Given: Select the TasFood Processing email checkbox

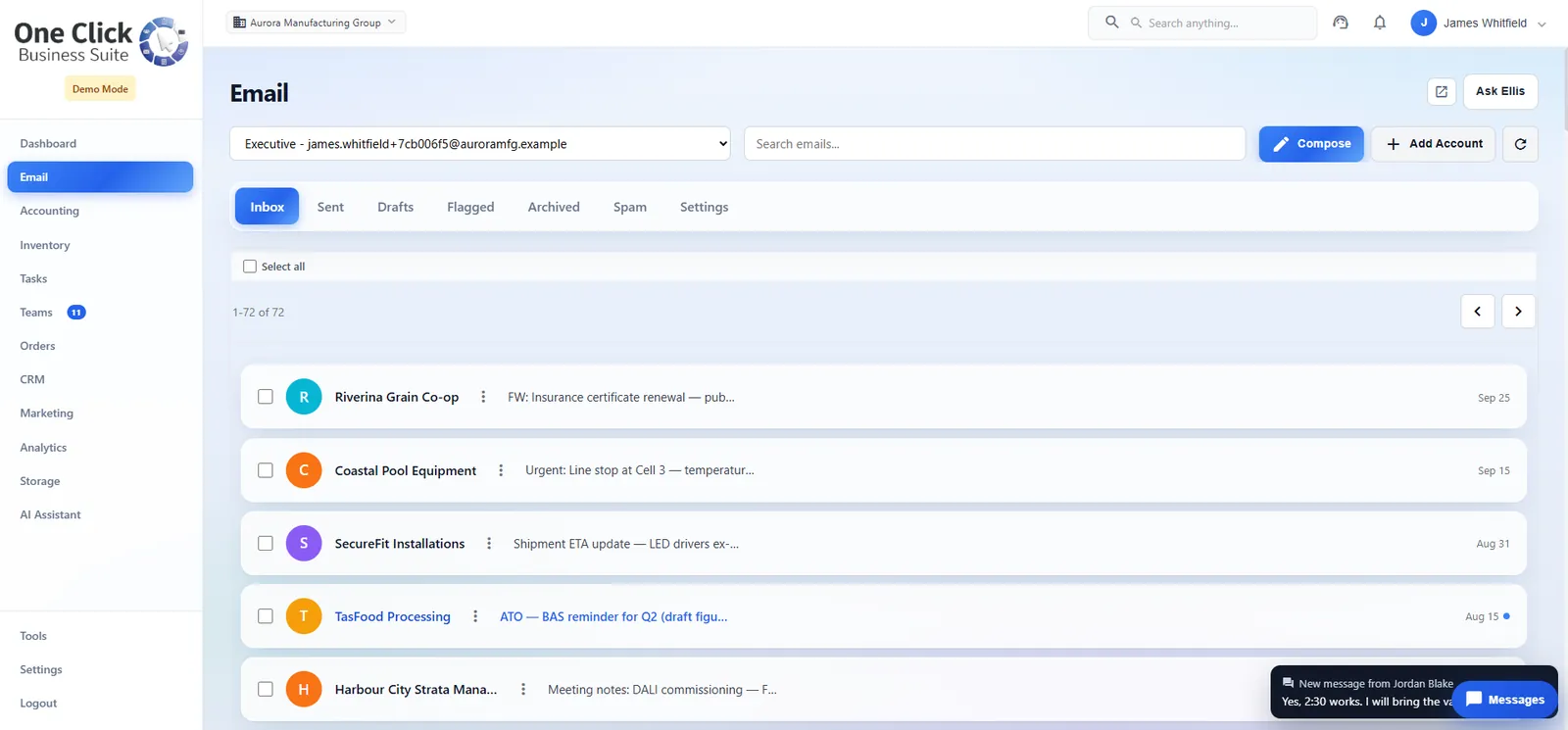Looking at the screenshot, I should click(266, 616).
